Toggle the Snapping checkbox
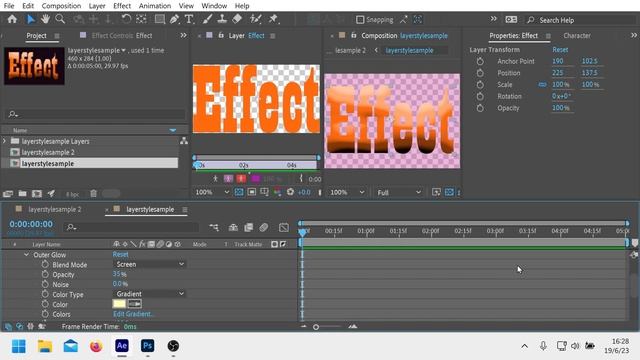 coord(360,20)
